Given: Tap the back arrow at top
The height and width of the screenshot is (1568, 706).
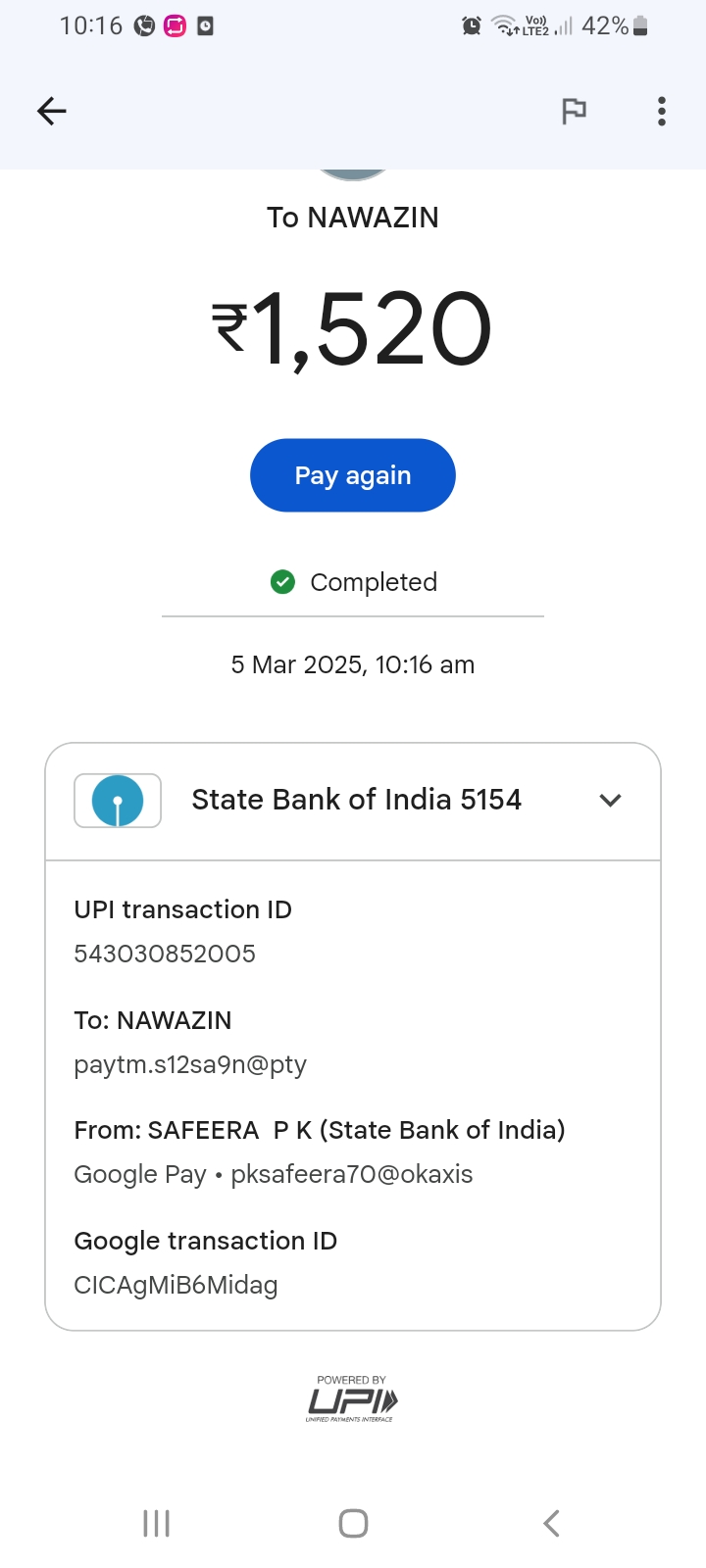Looking at the screenshot, I should (x=52, y=112).
